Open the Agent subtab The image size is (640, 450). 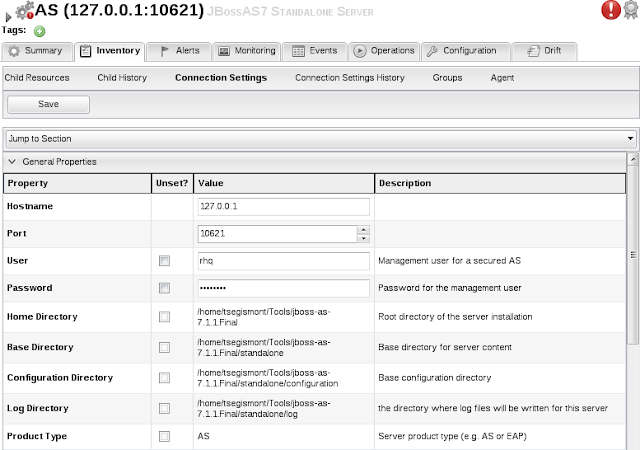coord(502,78)
